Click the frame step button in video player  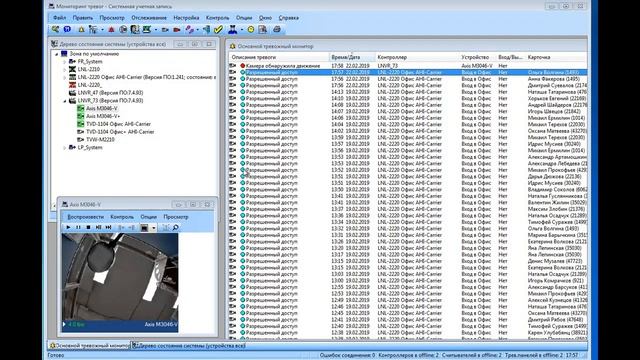click(98, 227)
